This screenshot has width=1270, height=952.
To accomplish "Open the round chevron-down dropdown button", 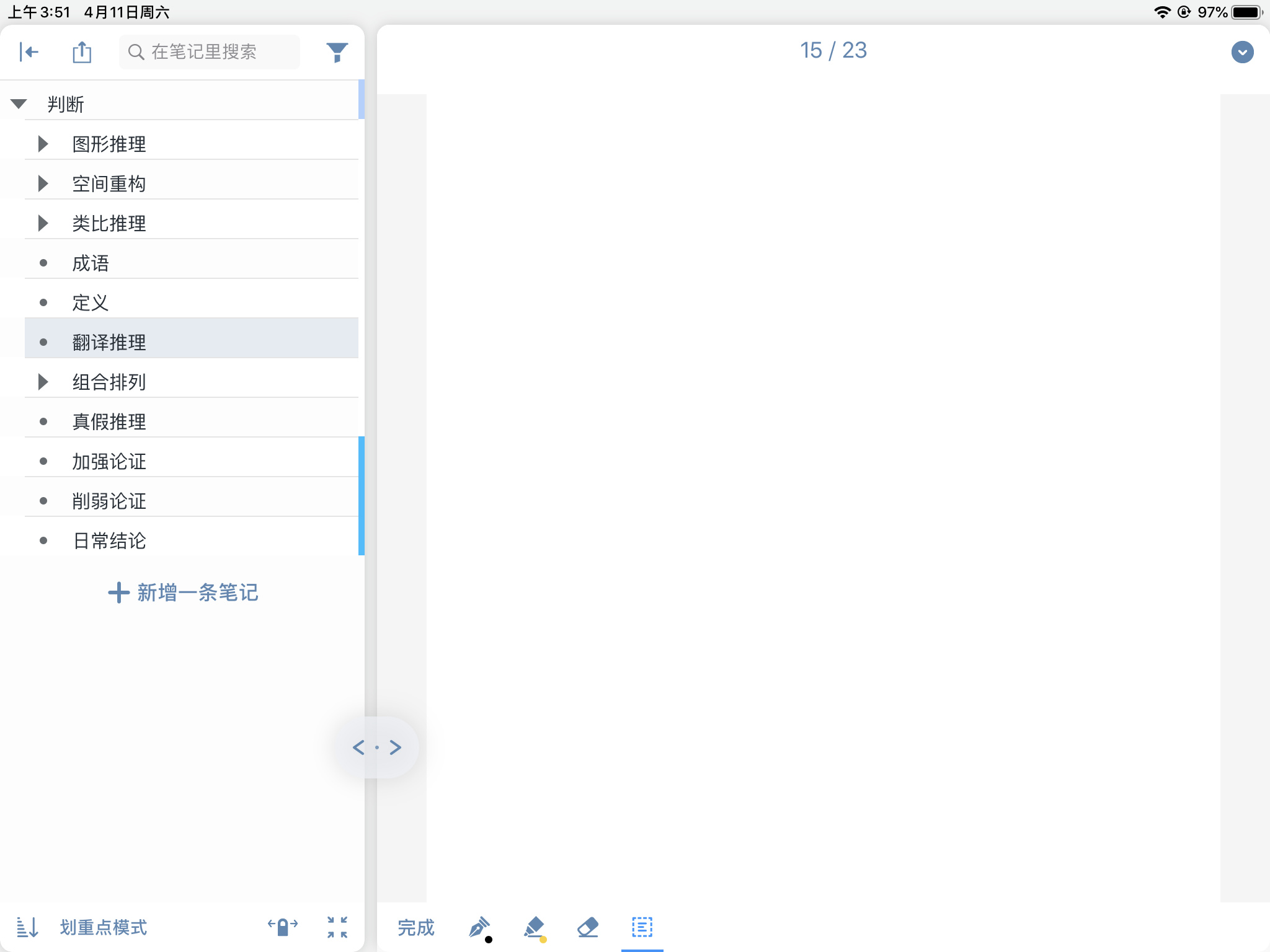I will (1242, 52).
